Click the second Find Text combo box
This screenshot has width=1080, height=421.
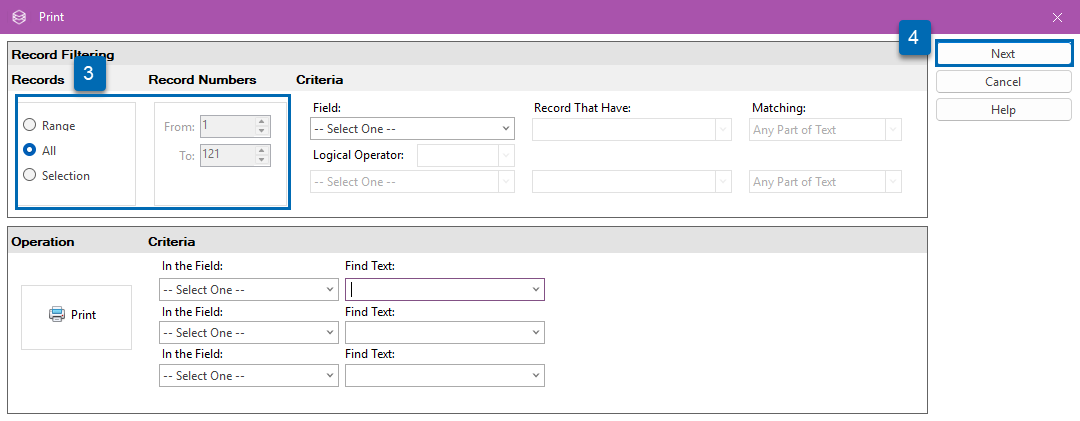pyautogui.click(x=444, y=332)
